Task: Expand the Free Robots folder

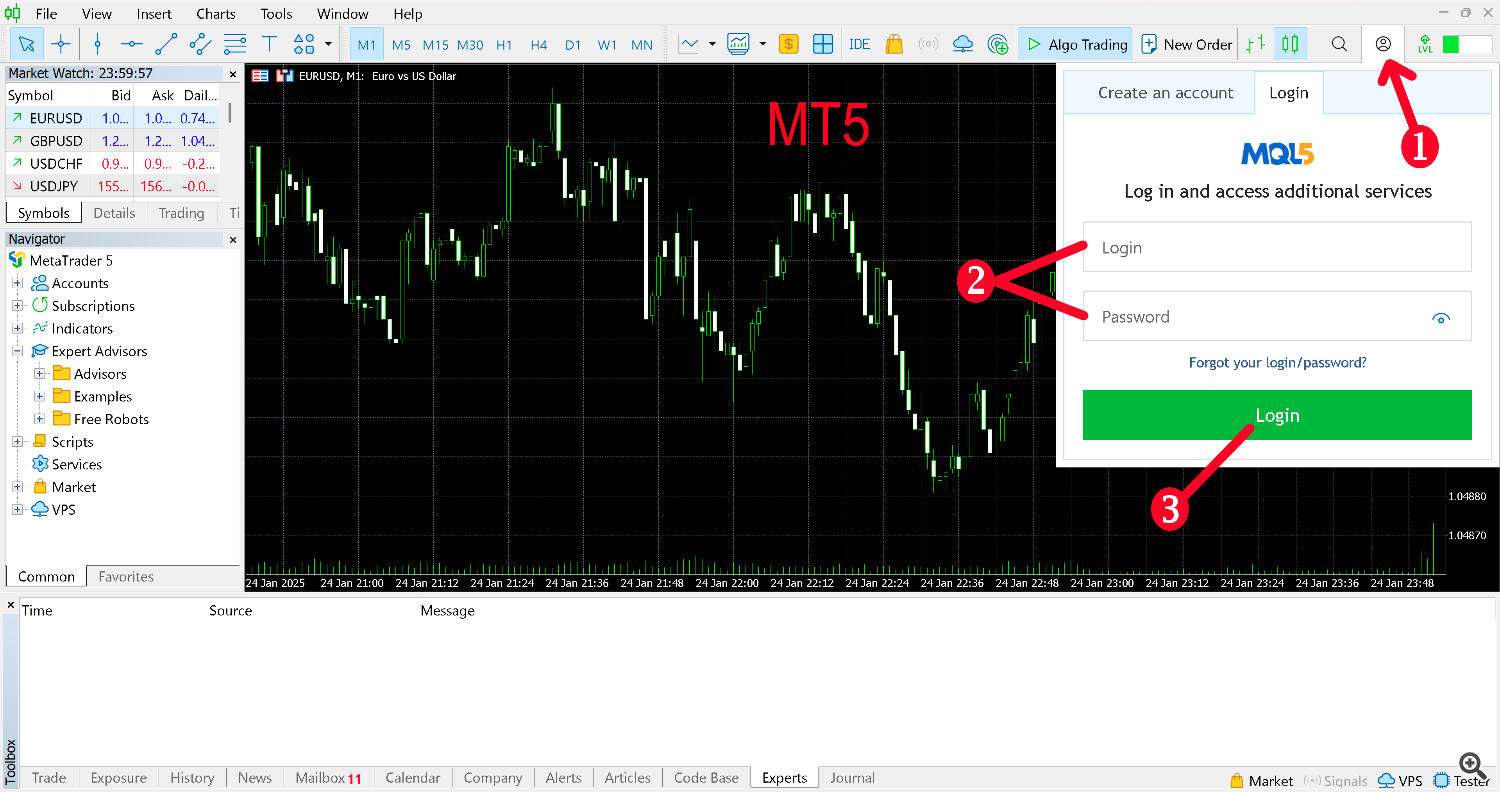Action: (40, 419)
